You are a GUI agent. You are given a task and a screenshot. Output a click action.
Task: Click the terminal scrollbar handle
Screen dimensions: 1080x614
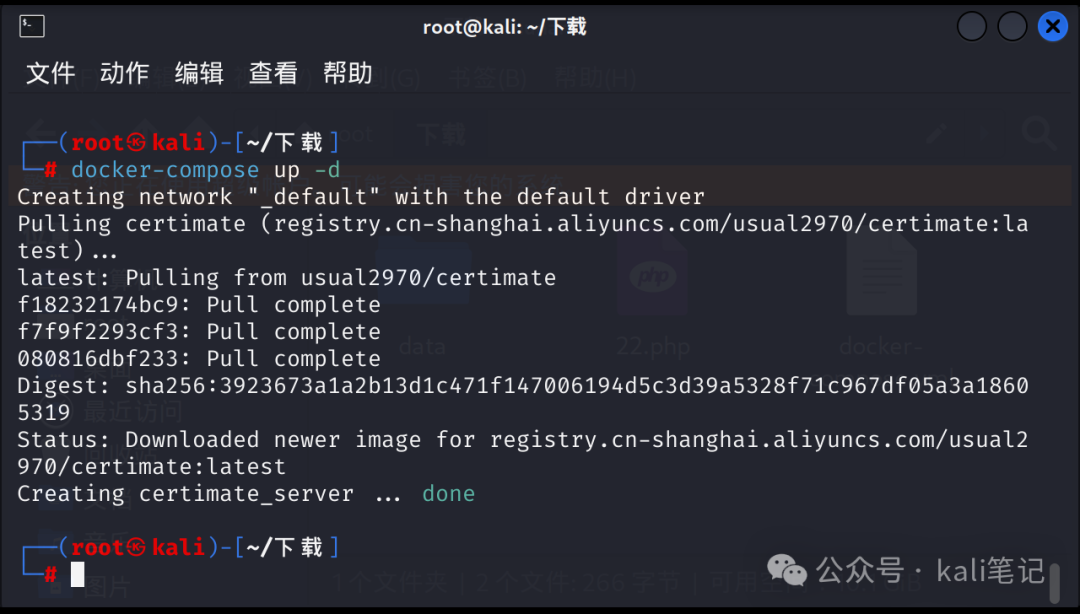click(x=1055, y=583)
